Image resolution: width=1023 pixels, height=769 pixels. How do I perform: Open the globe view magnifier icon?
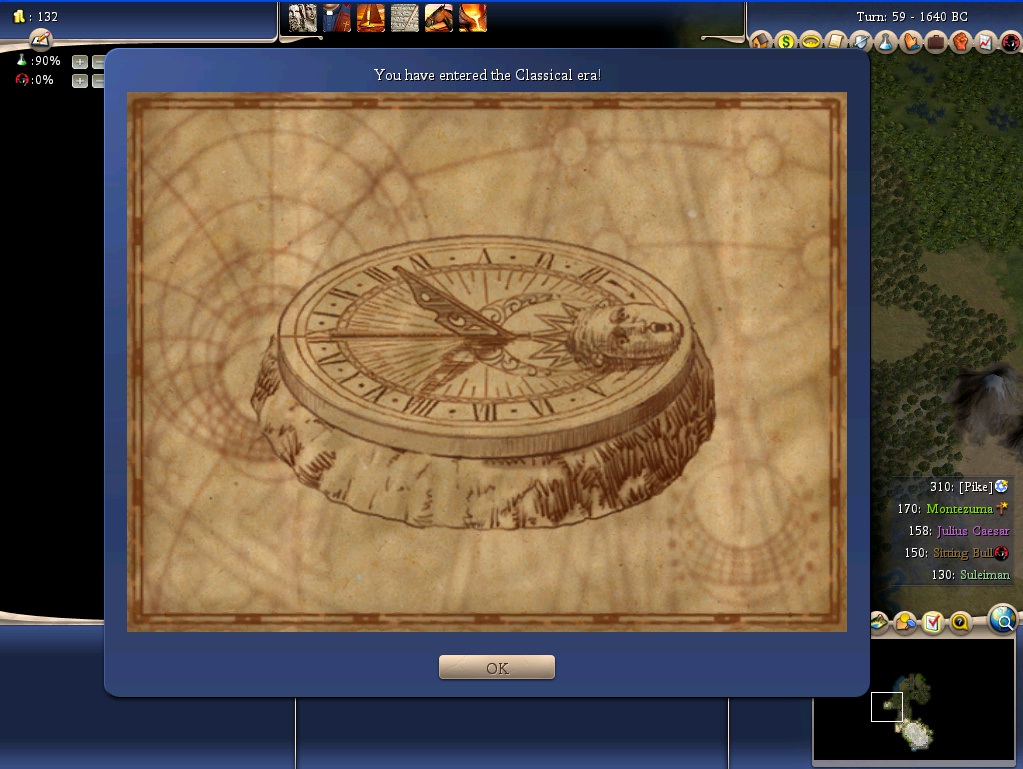click(1003, 620)
